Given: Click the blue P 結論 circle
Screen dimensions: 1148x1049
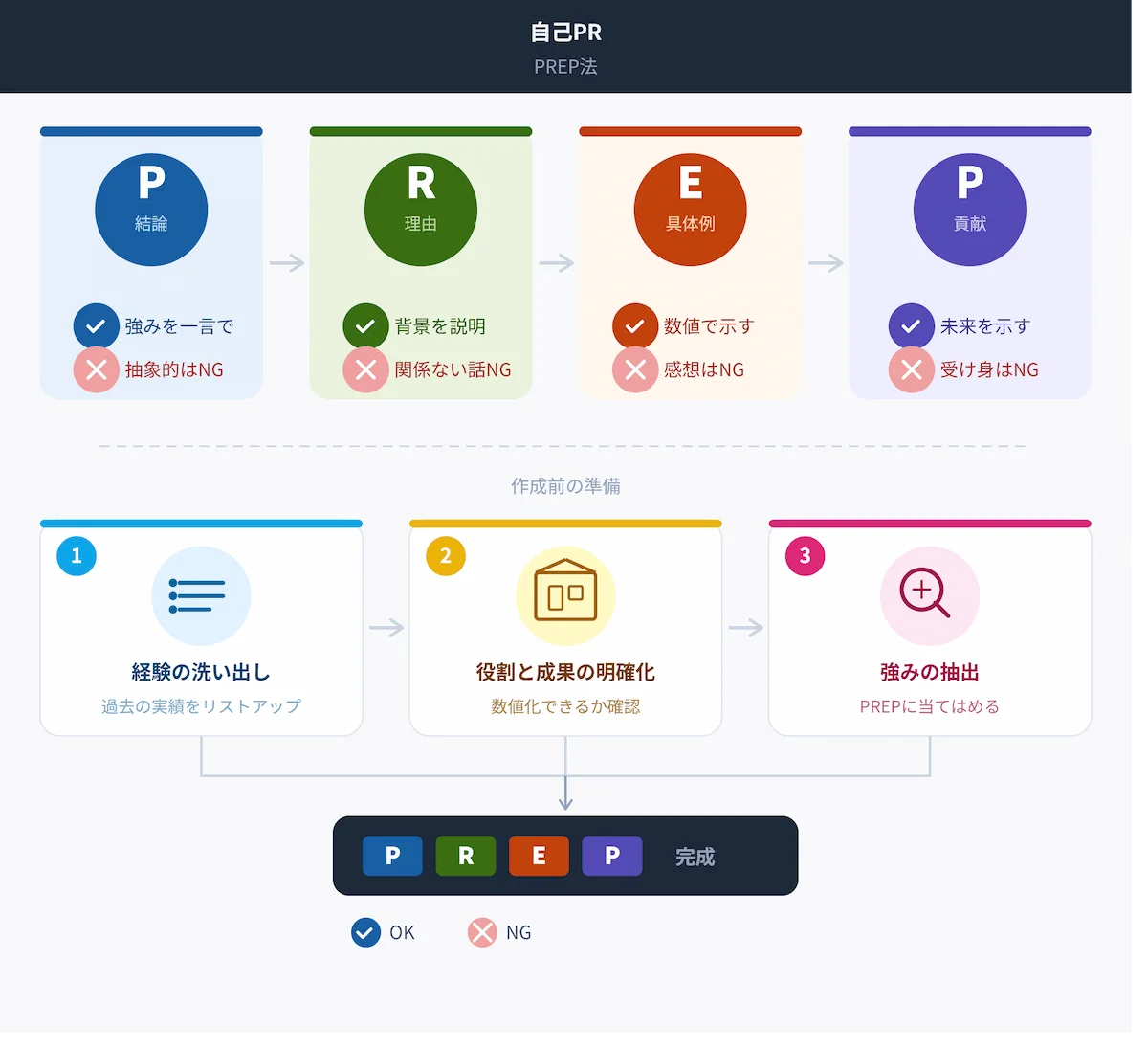Looking at the screenshot, I should click(x=151, y=210).
